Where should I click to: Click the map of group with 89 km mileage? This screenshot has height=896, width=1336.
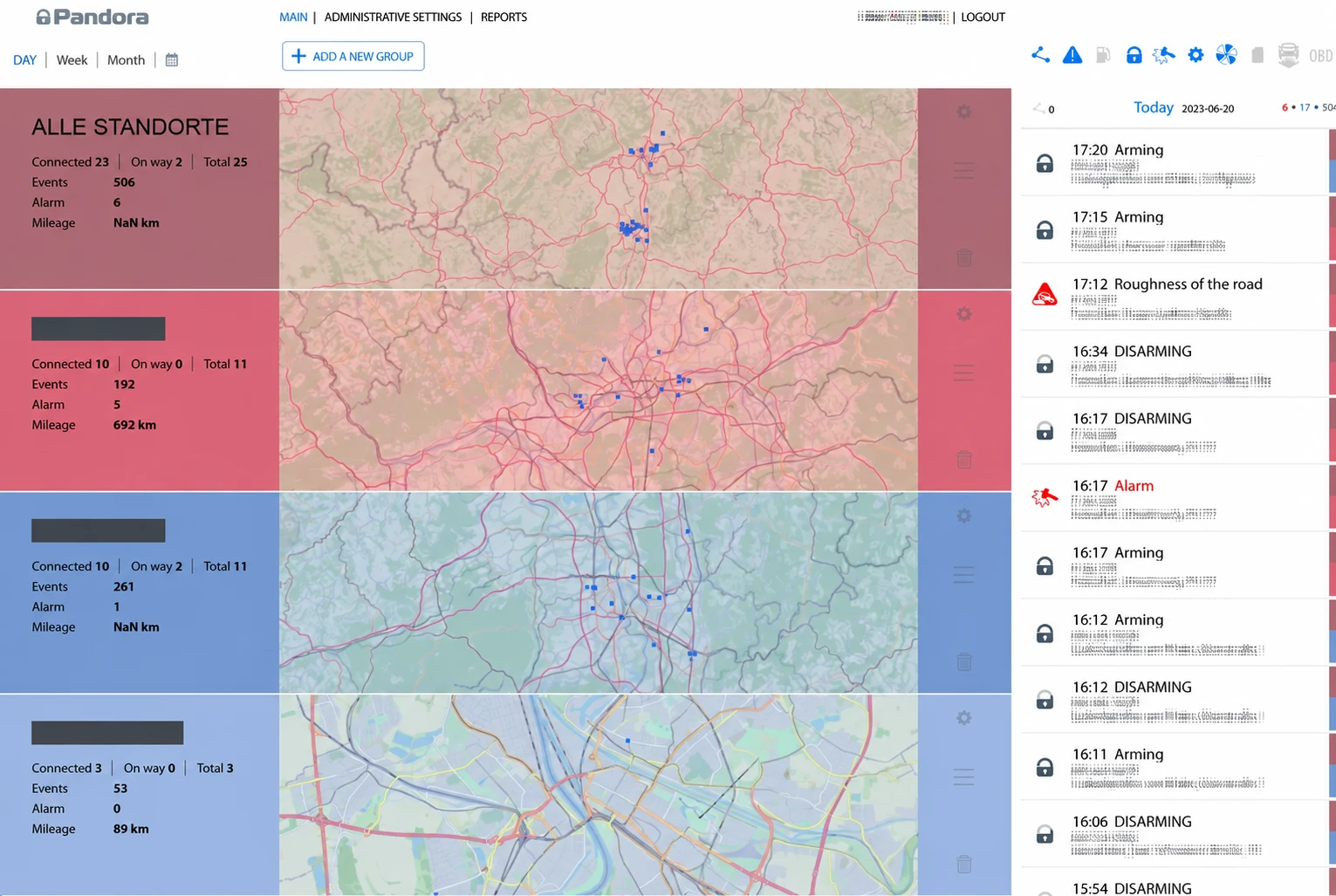click(598, 795)
